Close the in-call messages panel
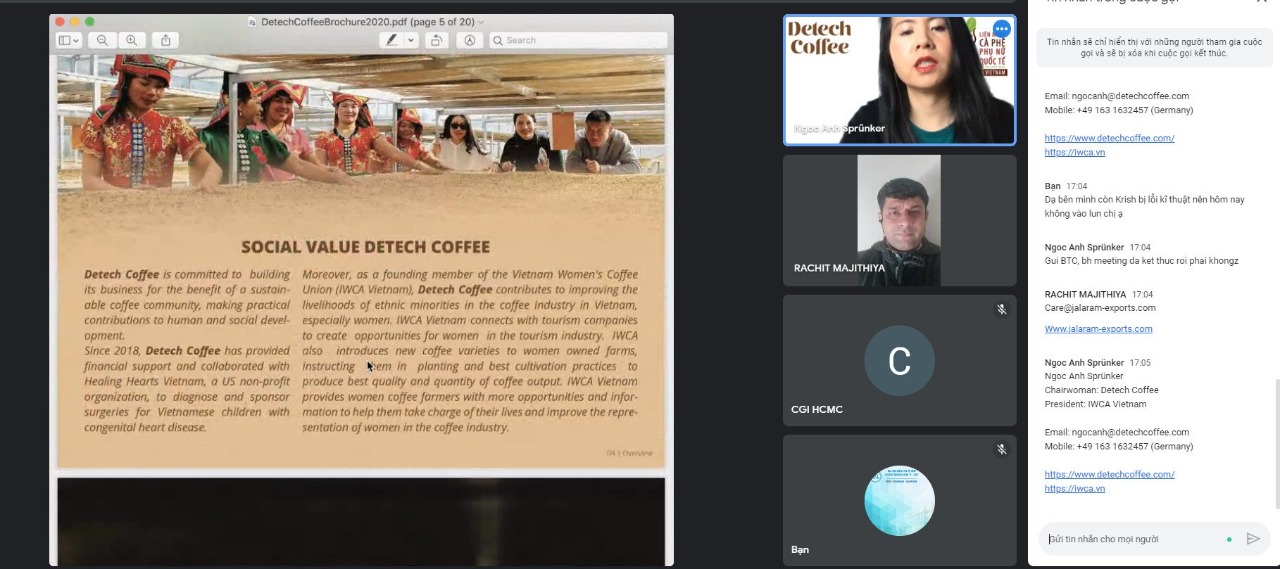 pyautogui.click(x=1261, y=2)
